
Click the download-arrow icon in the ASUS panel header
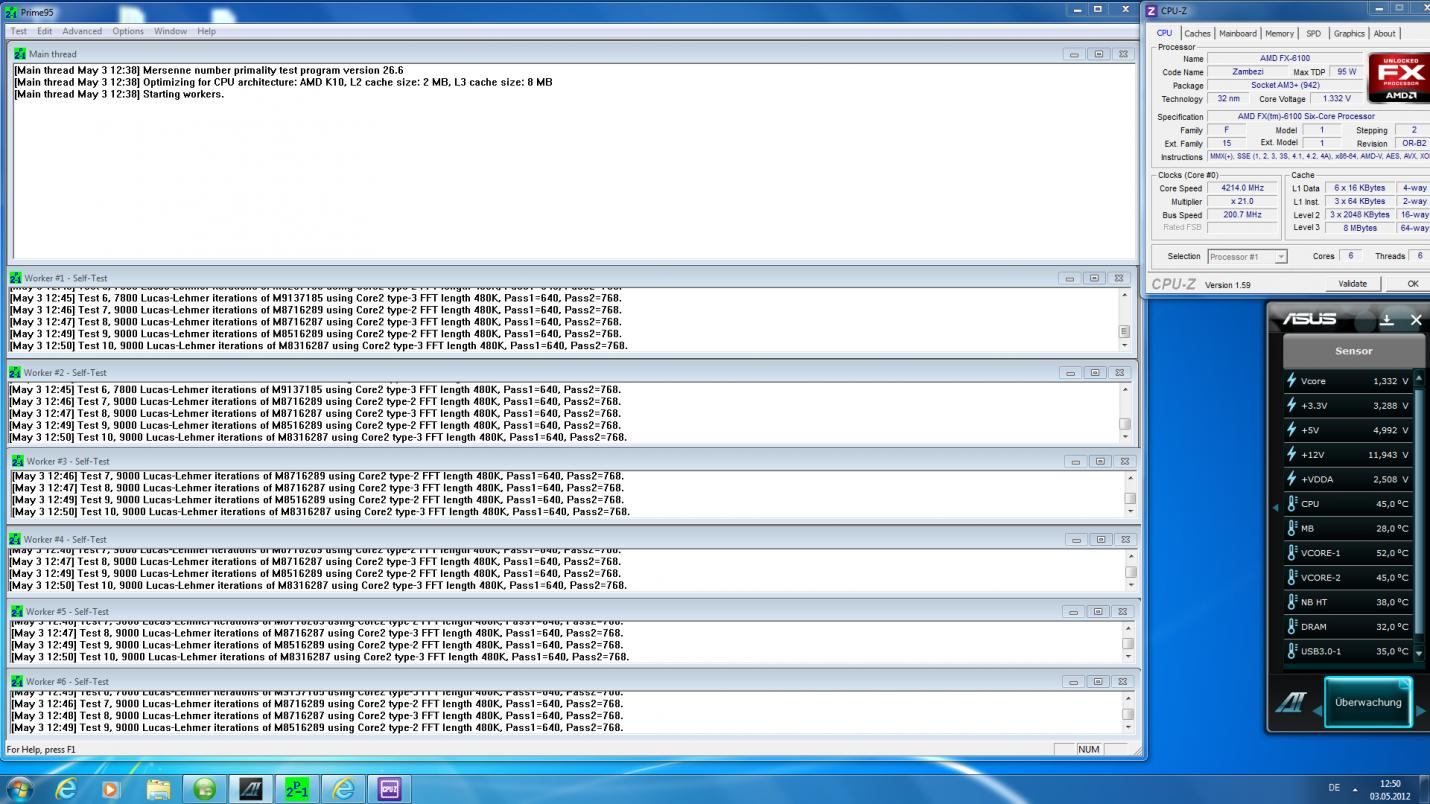pos(1387,320)
